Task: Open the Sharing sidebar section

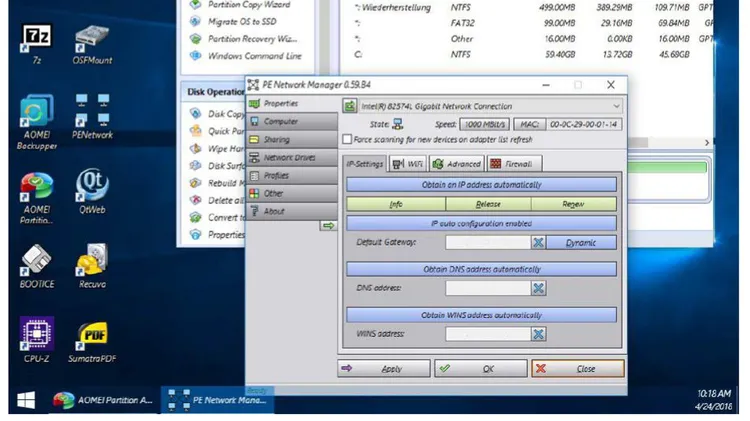Action: pyautogui.click(x=292, y=139)
